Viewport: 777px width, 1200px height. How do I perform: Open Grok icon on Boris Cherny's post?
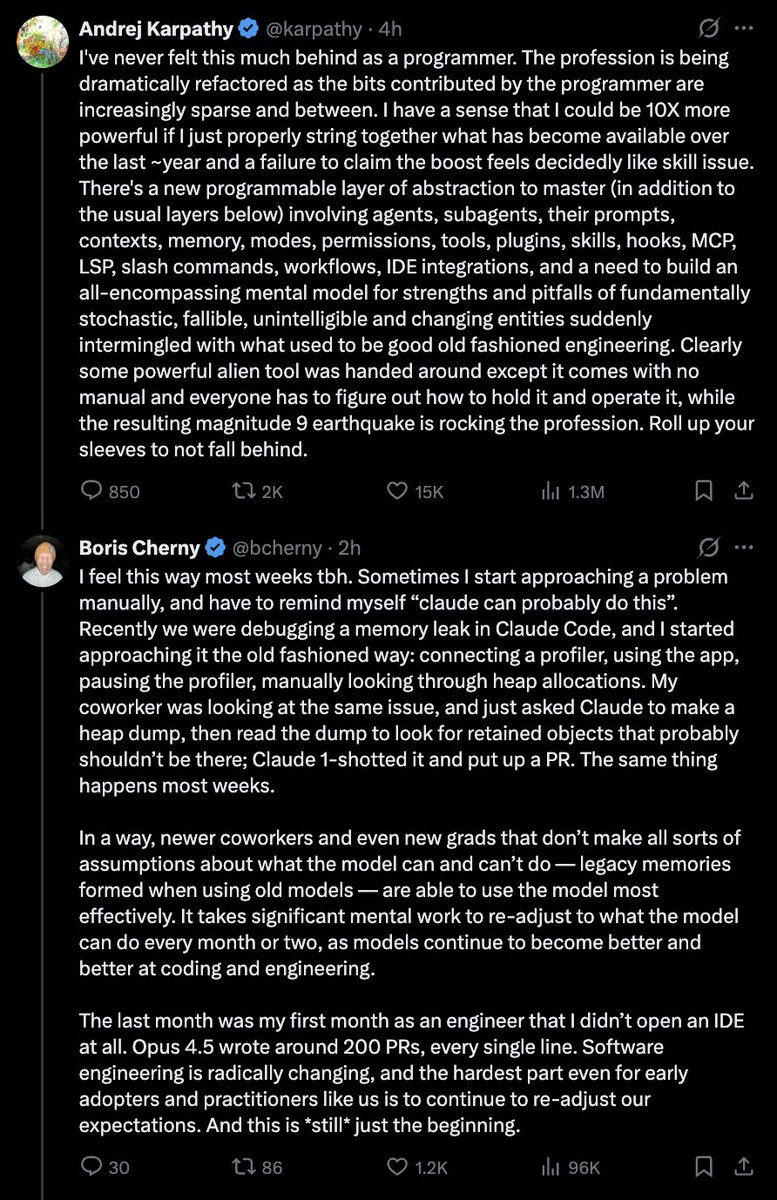click(x=708, y=547)
